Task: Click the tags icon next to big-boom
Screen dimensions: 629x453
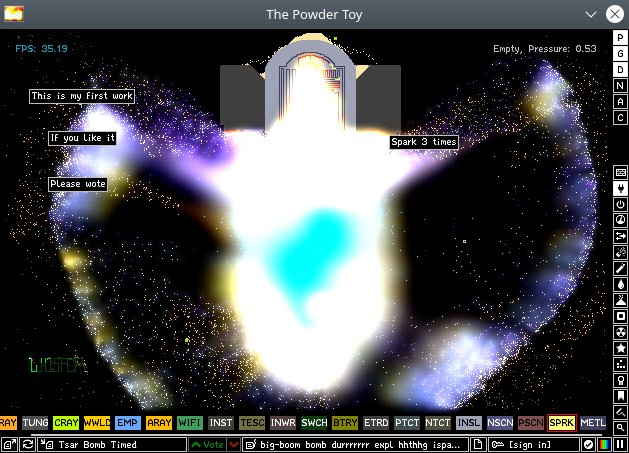Action: click(251, 445)
